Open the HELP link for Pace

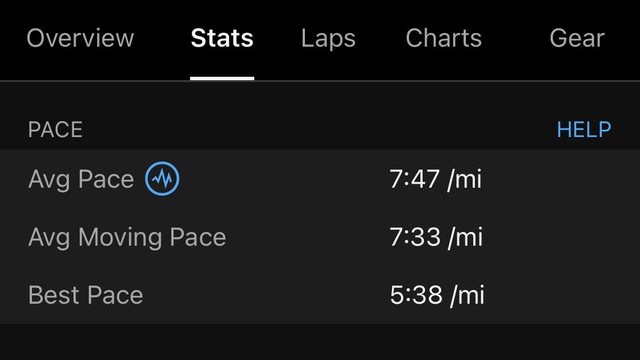tap(584, 130)
